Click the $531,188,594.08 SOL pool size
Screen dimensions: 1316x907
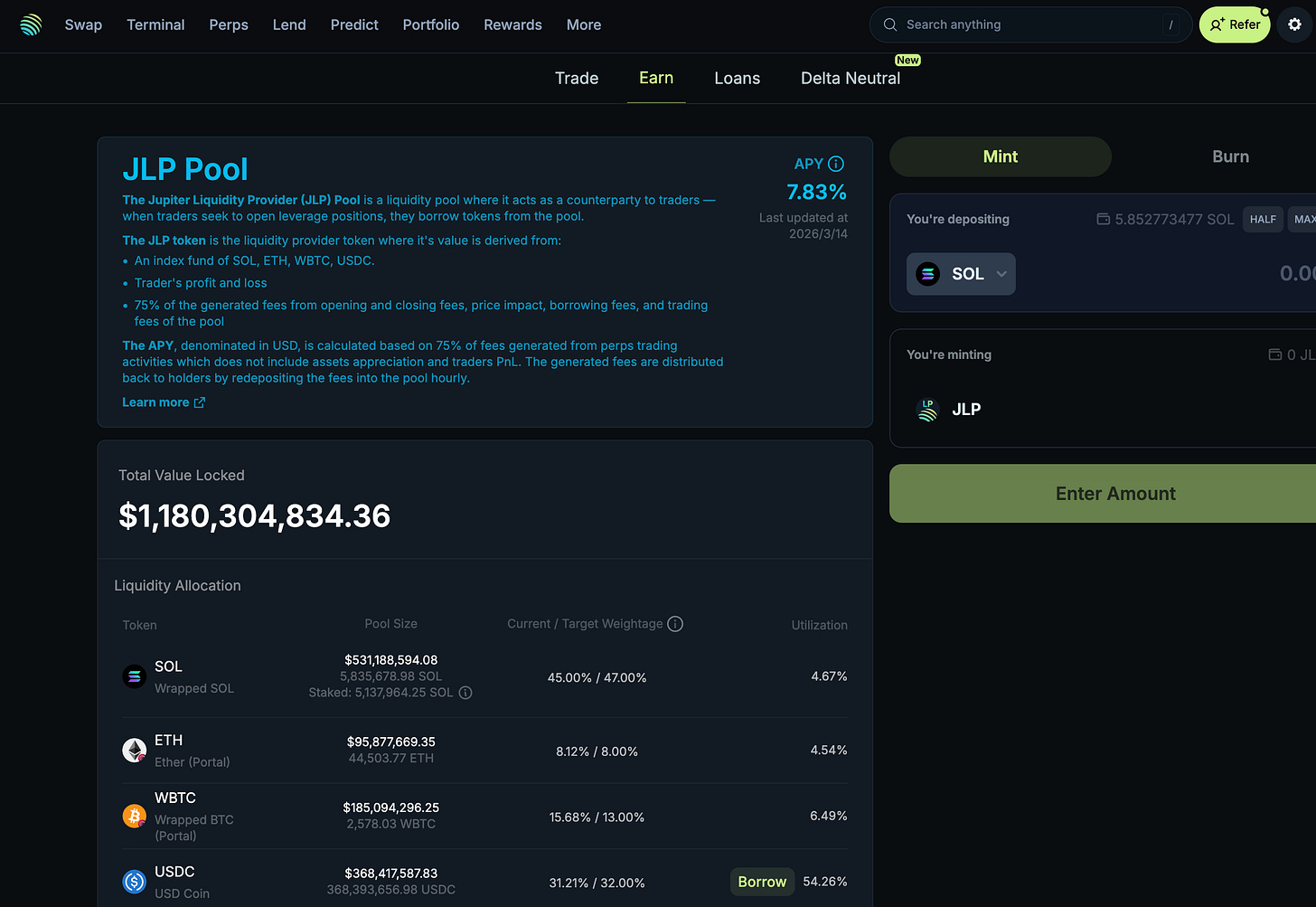tap(391, 660)
